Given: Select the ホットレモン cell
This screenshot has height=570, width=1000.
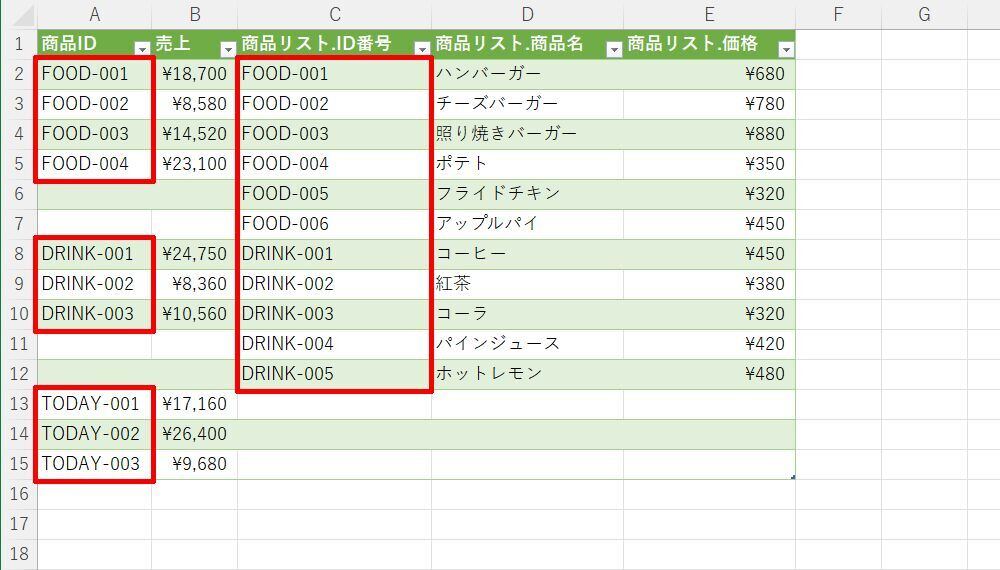Looking at the screenshot, I should [527, 374].
